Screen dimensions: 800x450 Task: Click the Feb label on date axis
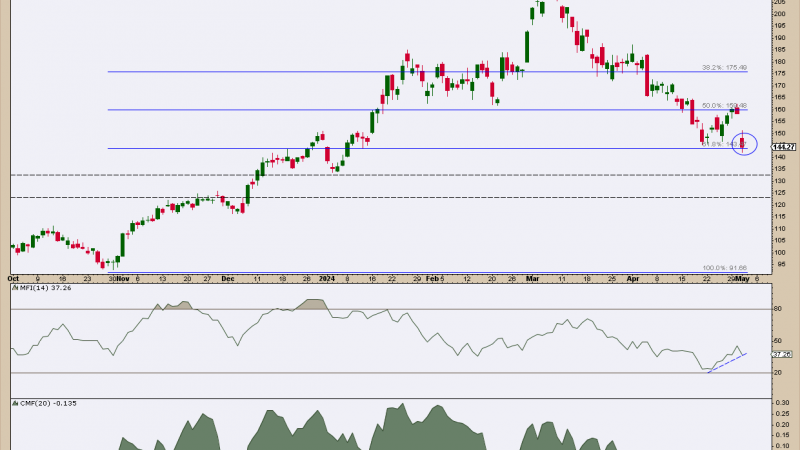click(x=432, y=279)
